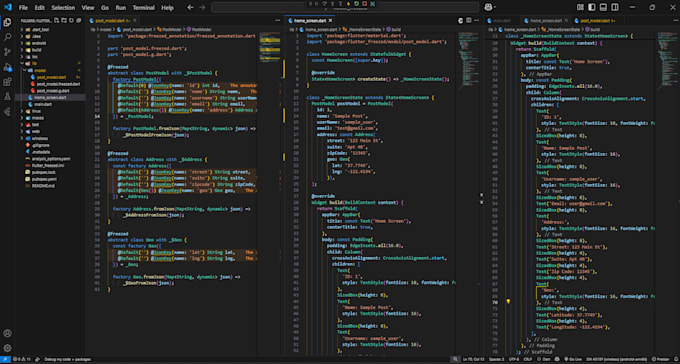
Task: Open the Accounts icon in activity bar
Action: (x=7, y=333)
